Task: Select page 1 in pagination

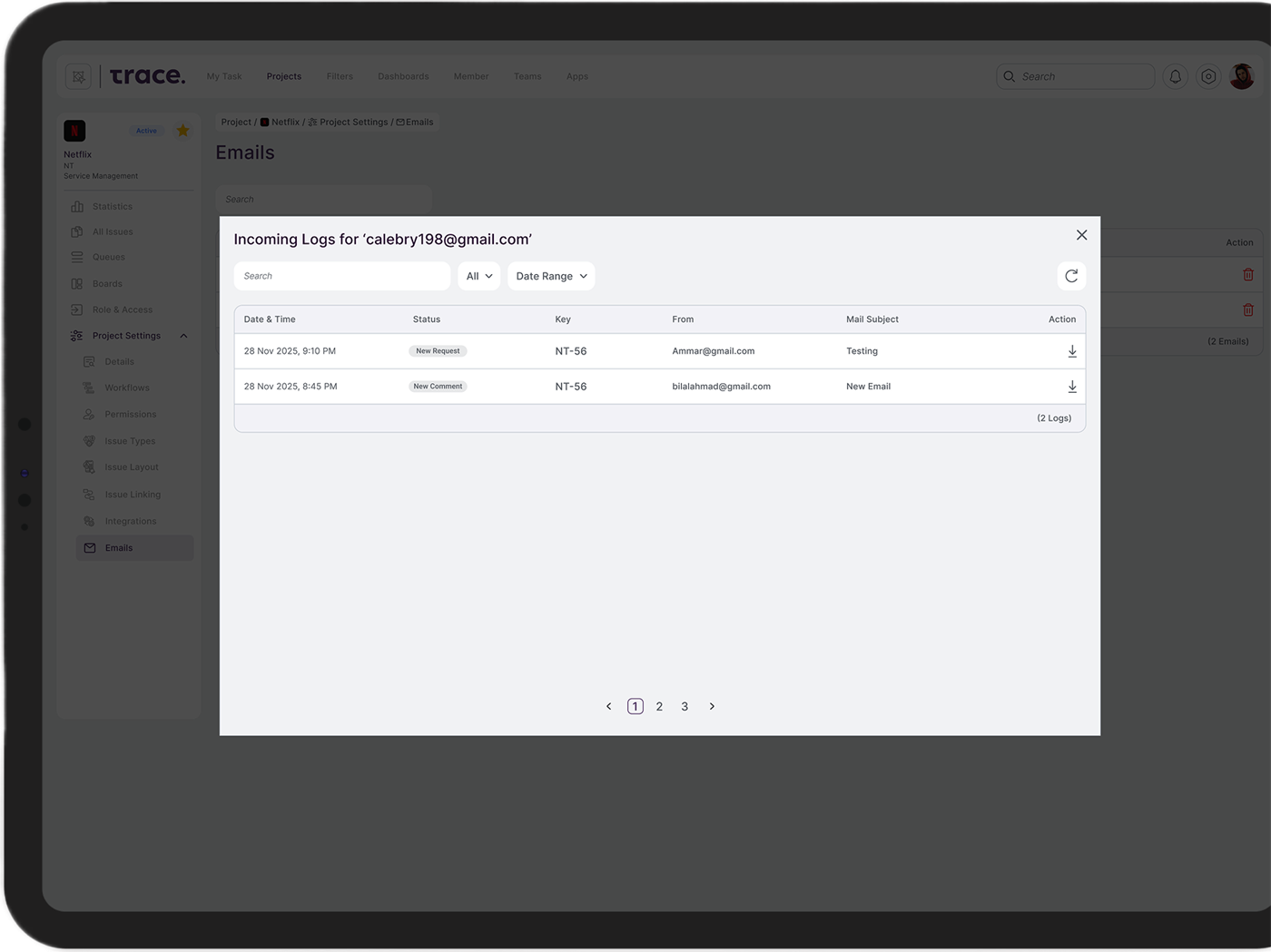Action: point(635,706)
